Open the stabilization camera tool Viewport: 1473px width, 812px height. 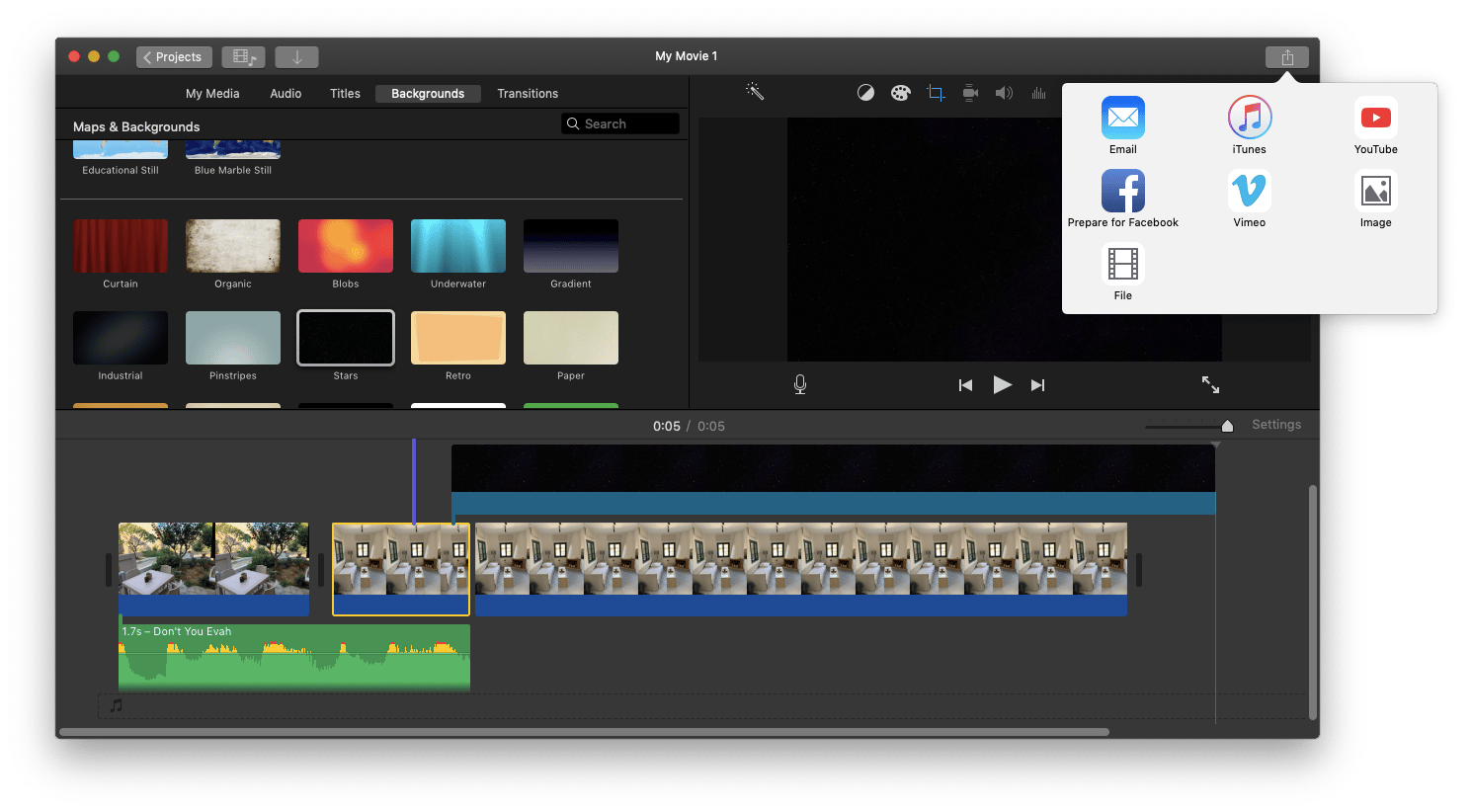pos(970,93)
